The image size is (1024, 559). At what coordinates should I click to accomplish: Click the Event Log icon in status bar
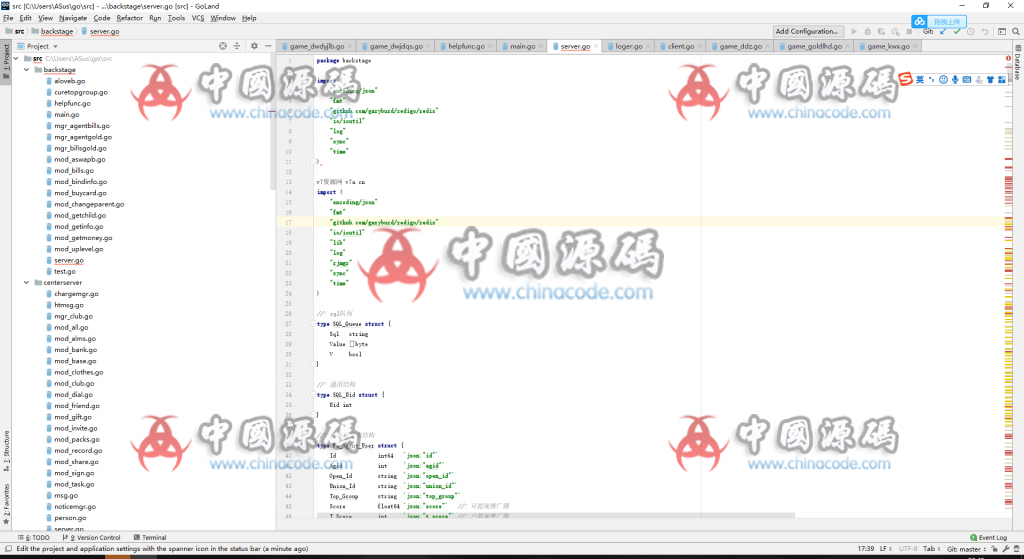point(973,537)
